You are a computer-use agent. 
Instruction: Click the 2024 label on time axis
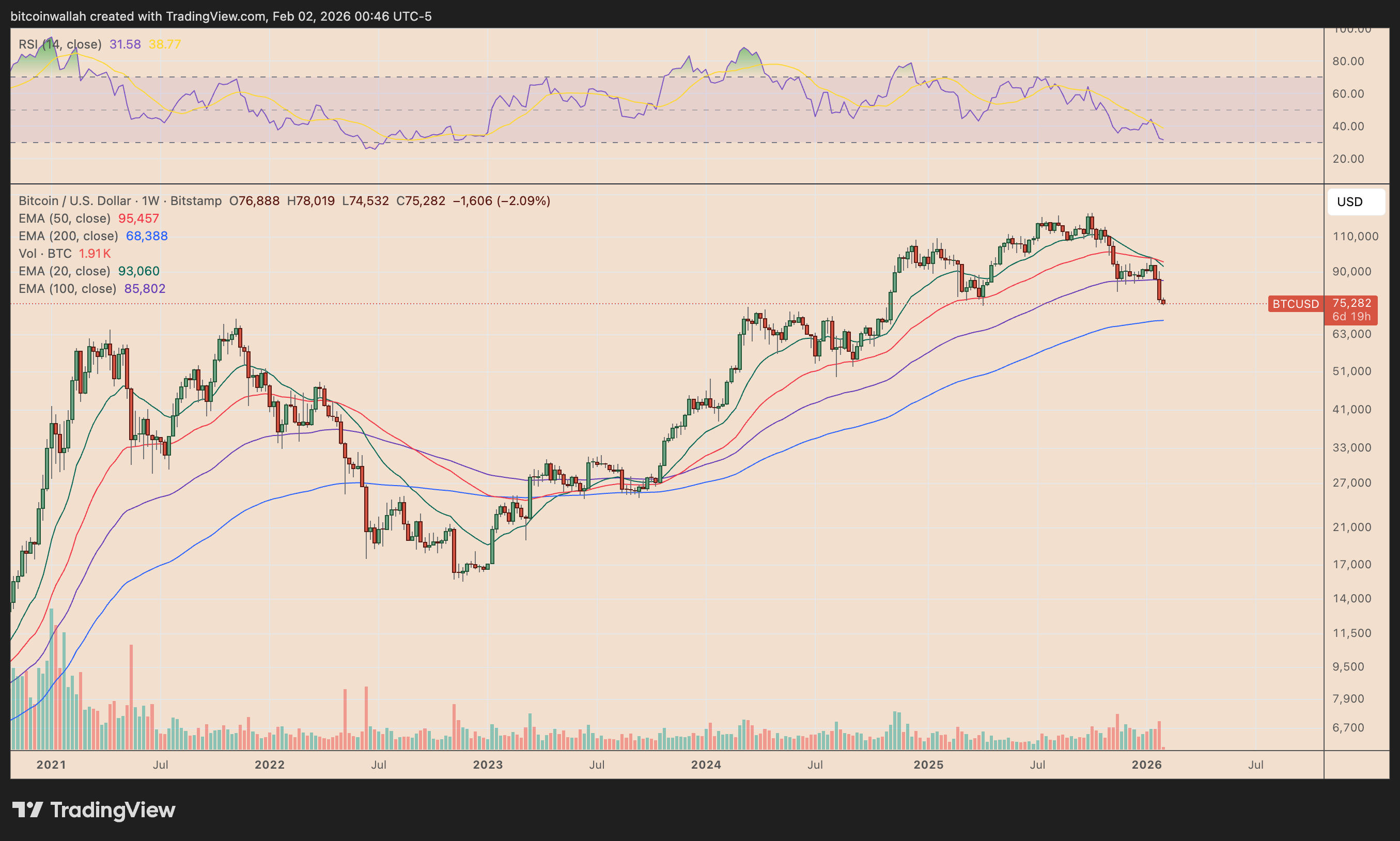tap(706, 765)
